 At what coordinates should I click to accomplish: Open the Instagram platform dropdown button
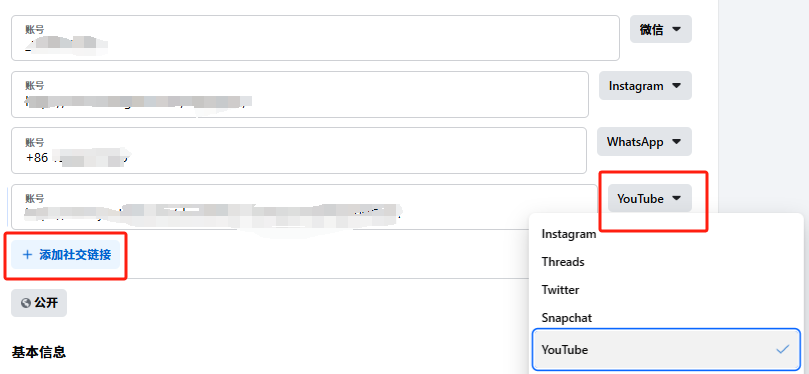[645, 86]
